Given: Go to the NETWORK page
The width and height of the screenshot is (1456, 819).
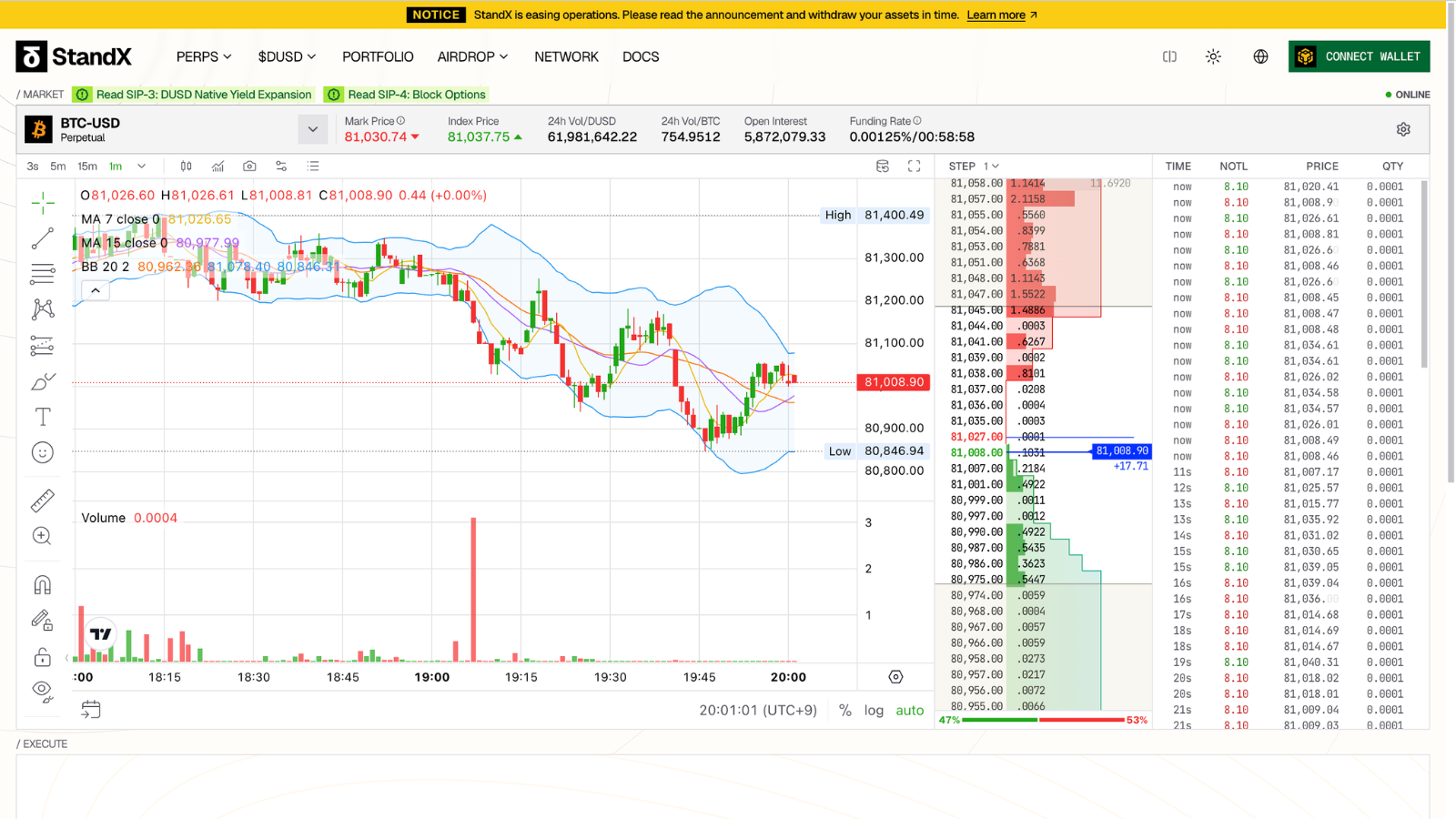Looking at the screenshot, I should click(566, 56).
